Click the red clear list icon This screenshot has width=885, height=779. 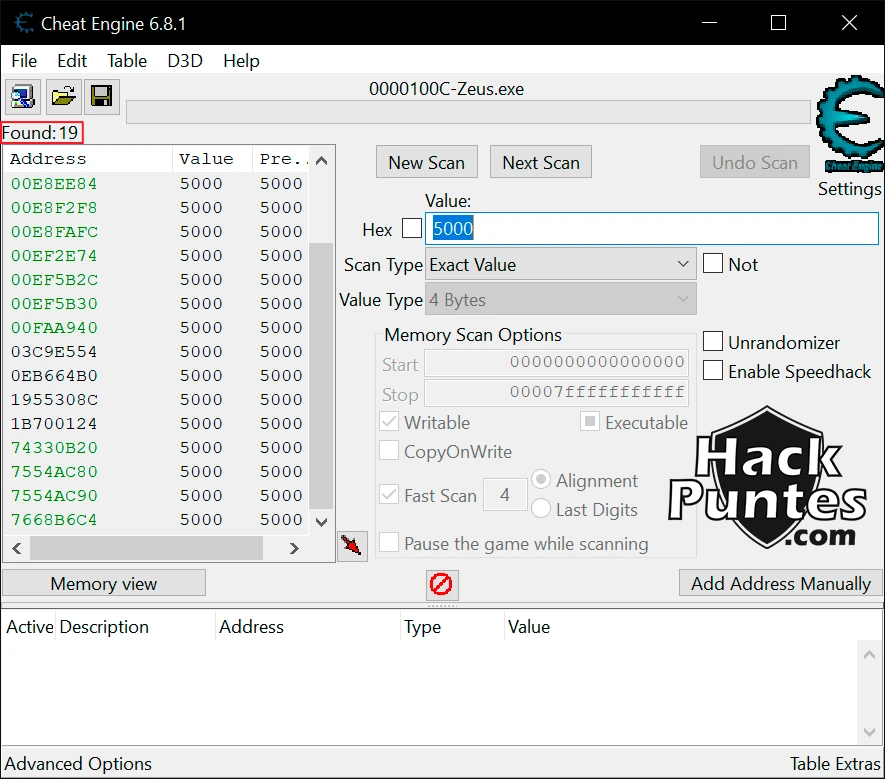(x=441, y=584)
